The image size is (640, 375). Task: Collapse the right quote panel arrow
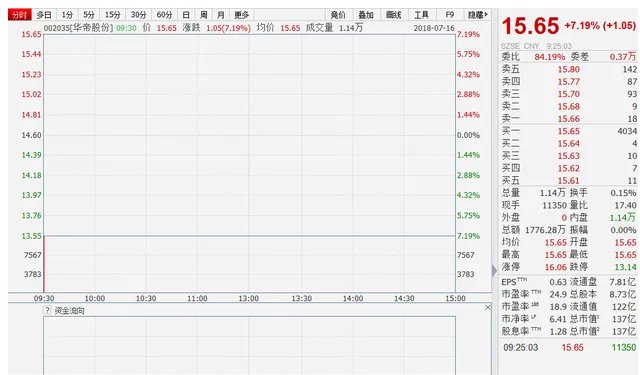494,271
